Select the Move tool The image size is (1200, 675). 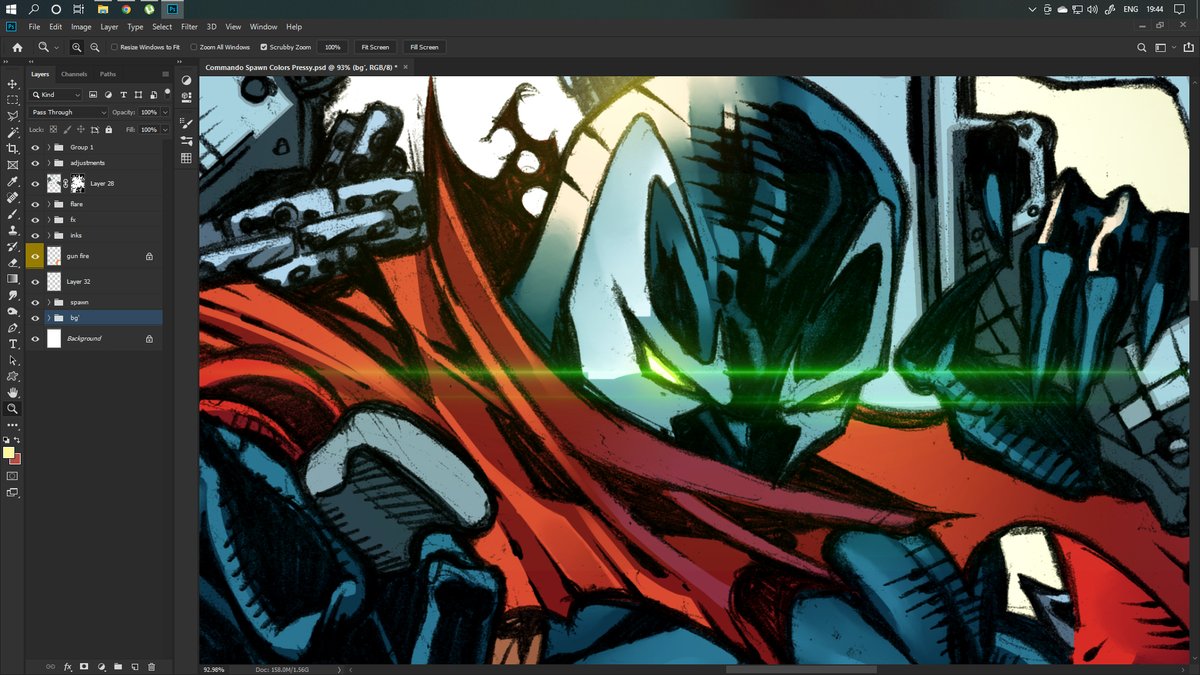click(13, 84)
